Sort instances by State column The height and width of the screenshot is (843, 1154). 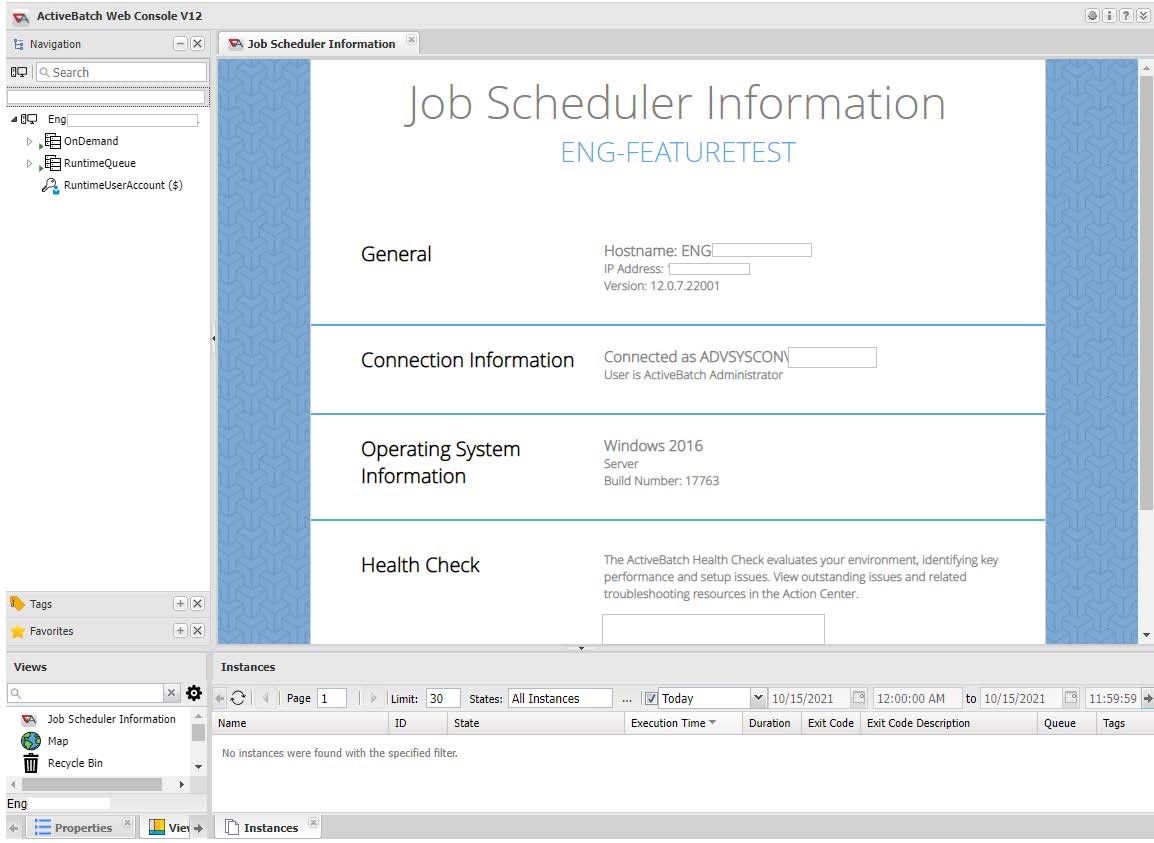535,723
